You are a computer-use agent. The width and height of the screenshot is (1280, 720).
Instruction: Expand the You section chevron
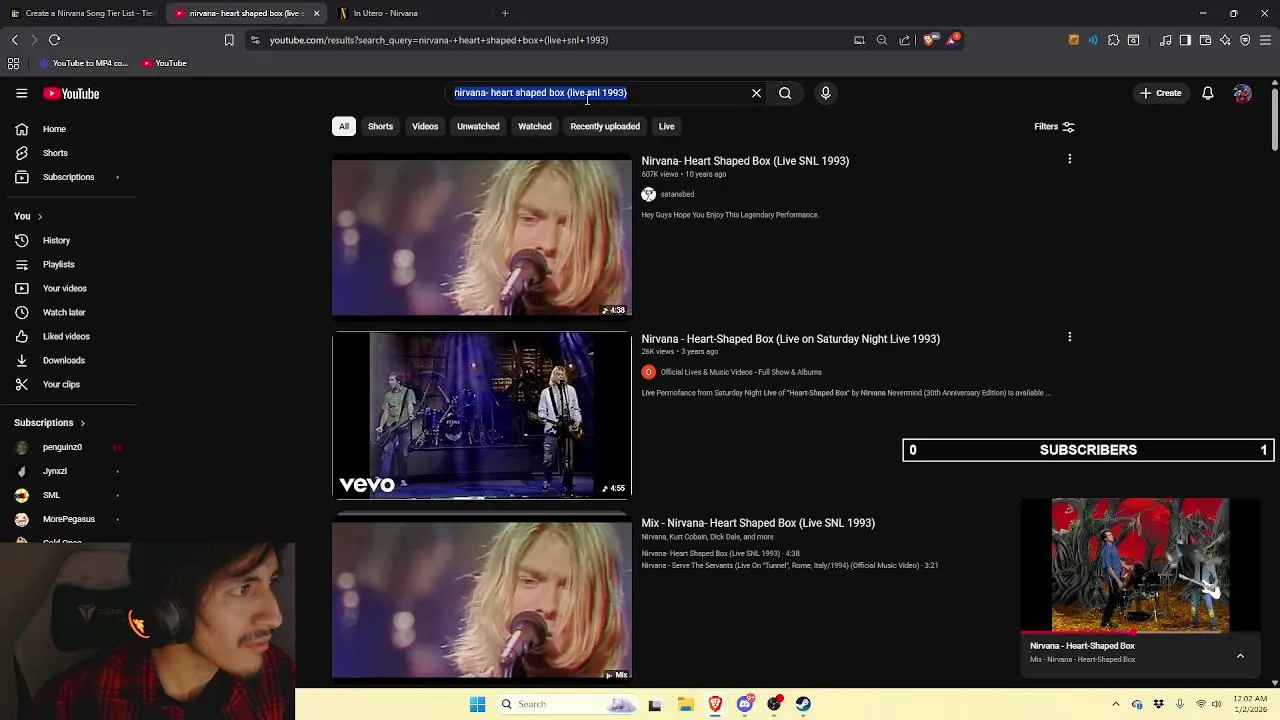tap(39, 216)
